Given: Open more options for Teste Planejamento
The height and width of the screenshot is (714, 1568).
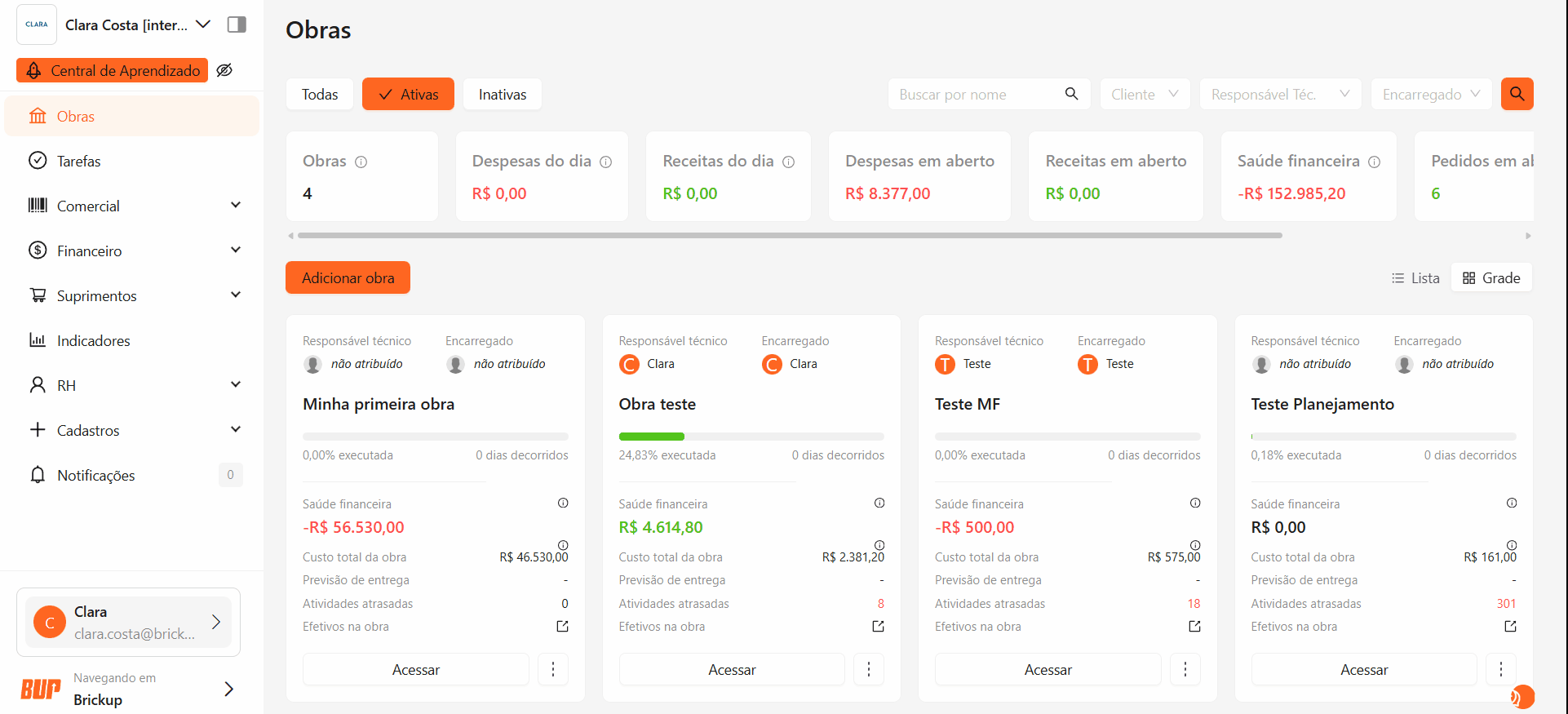Looking at the screenshot, I should pyautogui.click(x=1500, y=669).
